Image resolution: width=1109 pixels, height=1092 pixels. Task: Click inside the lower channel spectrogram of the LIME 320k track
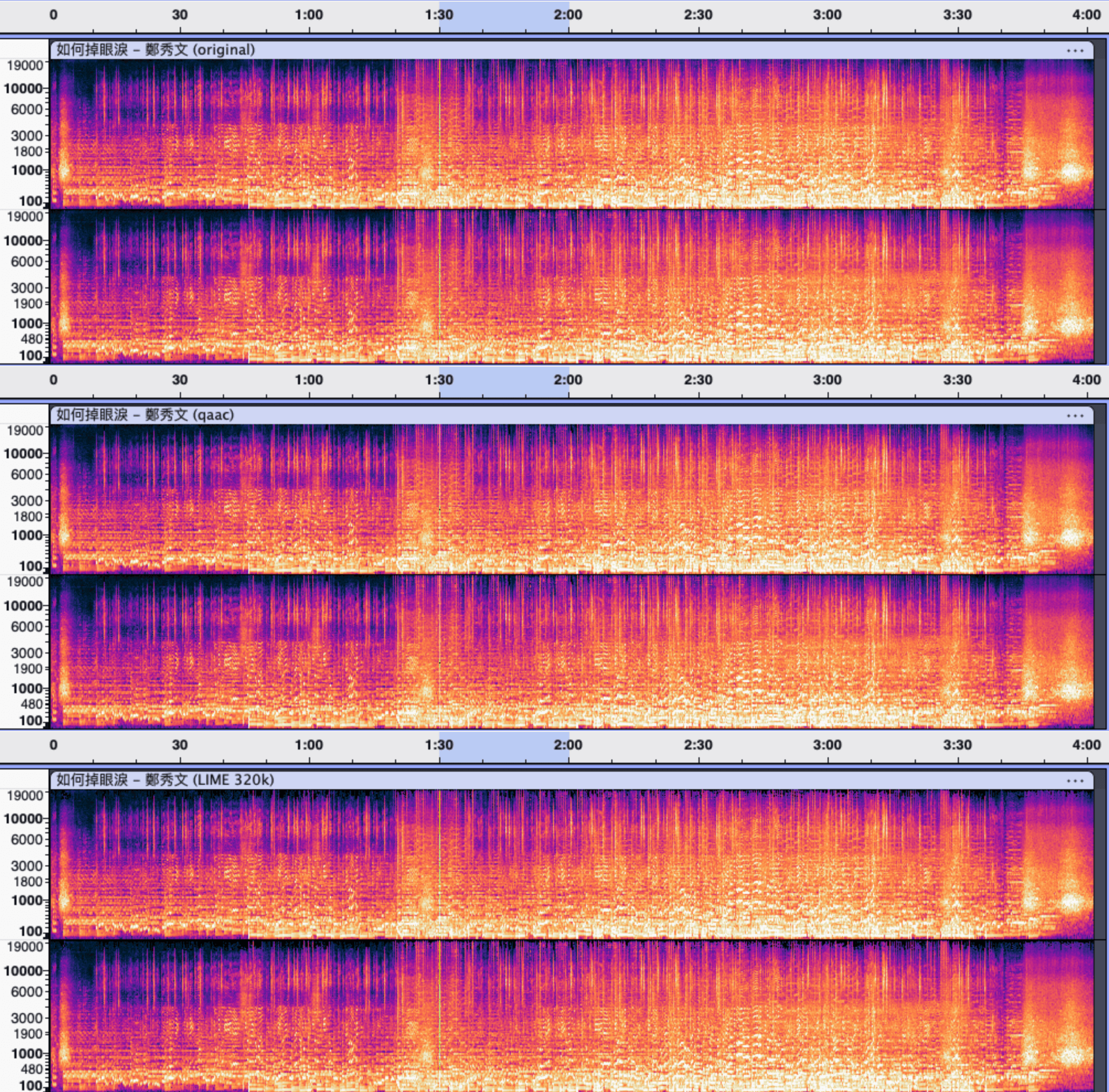(572, 1016)
